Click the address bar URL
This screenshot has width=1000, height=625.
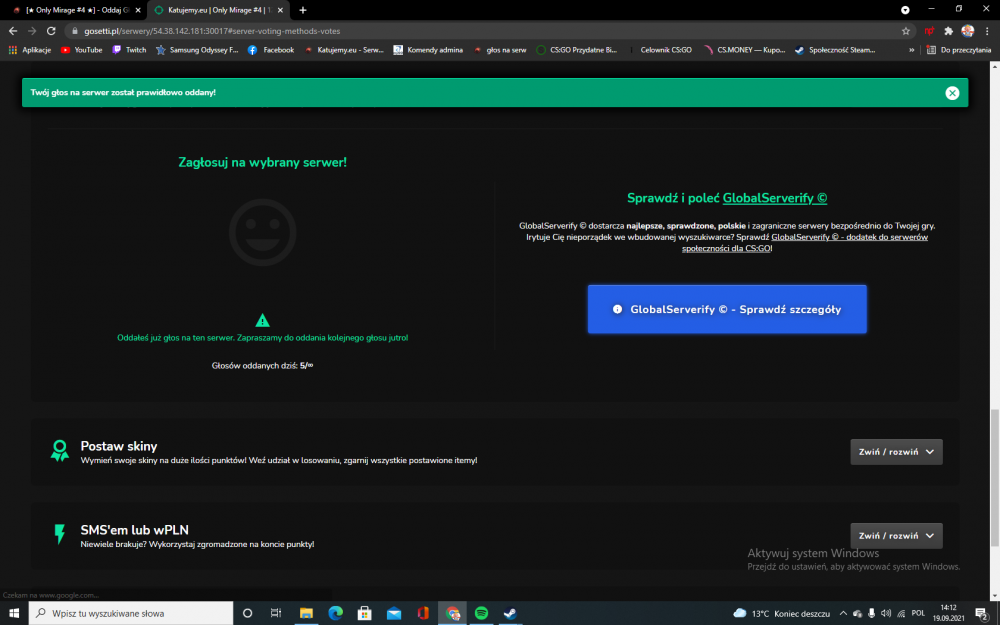click(x=212, y=31)
